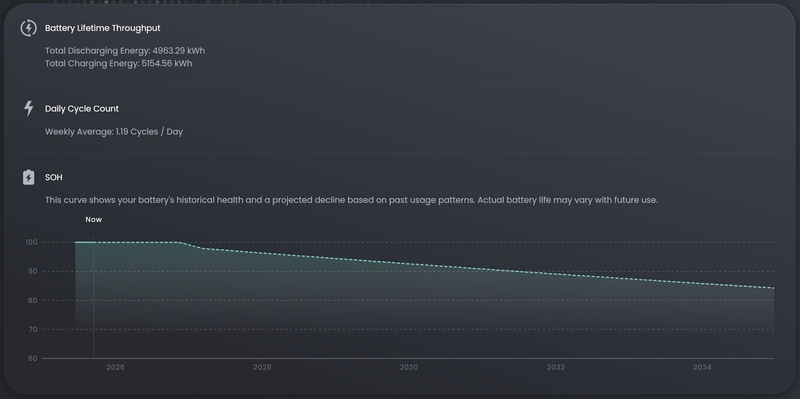Click the 2034 x-axis label
Viewport: 800px width, 399px height.
point(702,367)
